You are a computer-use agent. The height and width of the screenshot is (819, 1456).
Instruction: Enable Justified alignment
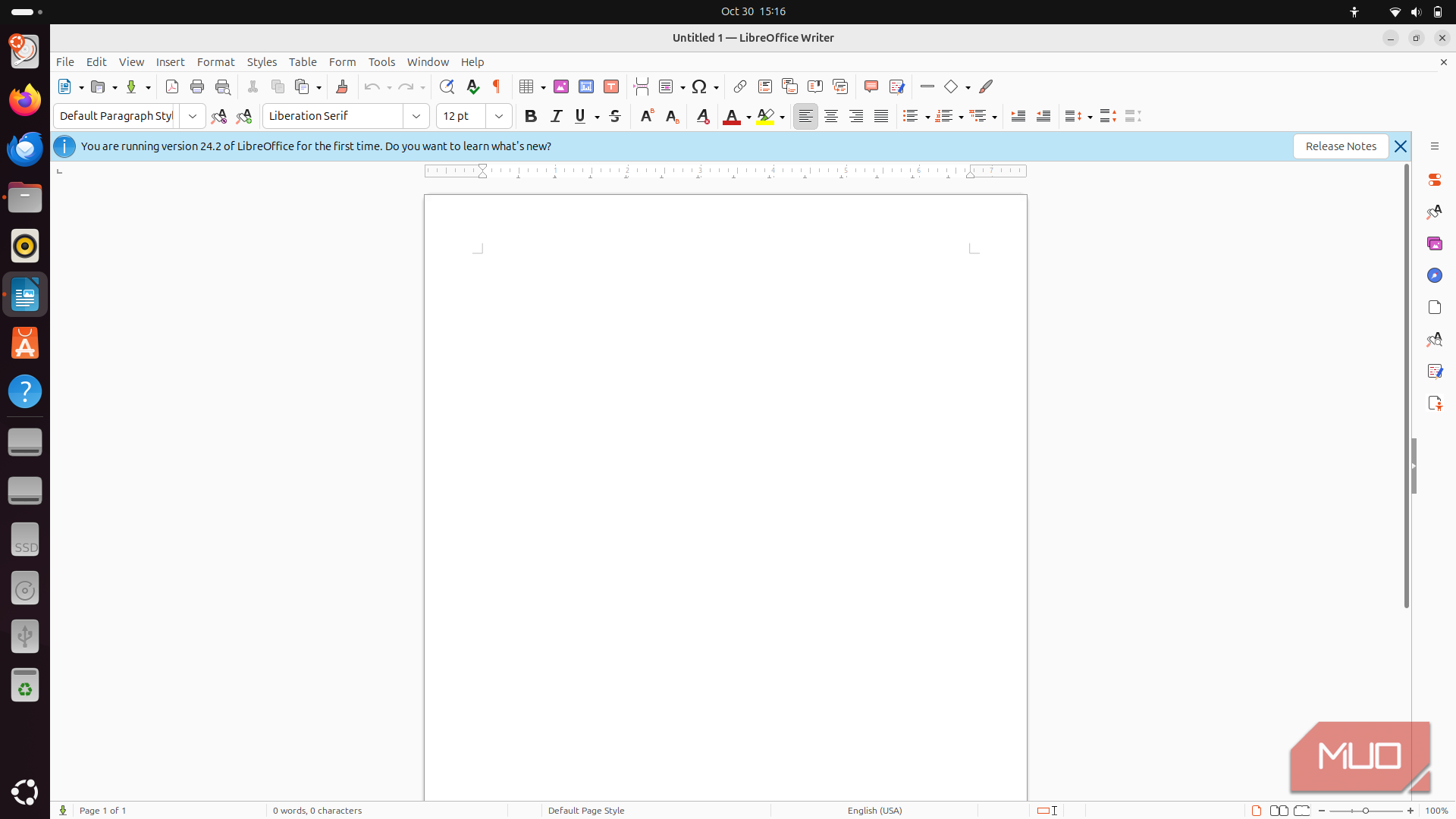pyautogui.click(x=881, y=116)
